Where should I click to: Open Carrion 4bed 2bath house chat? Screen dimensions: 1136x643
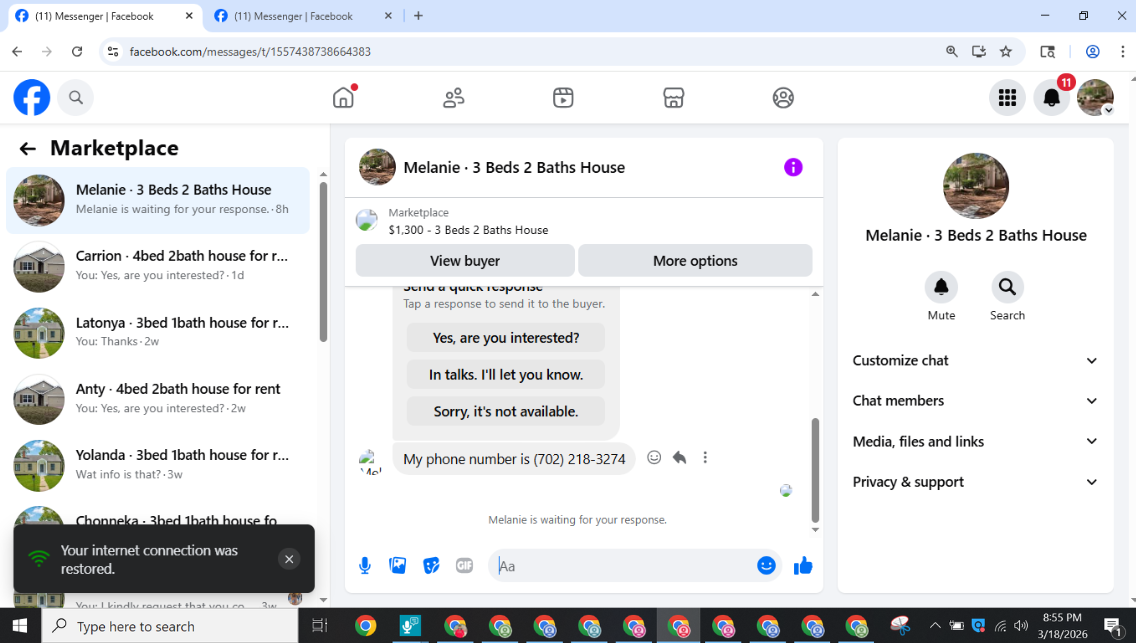(x=158, y=266)
